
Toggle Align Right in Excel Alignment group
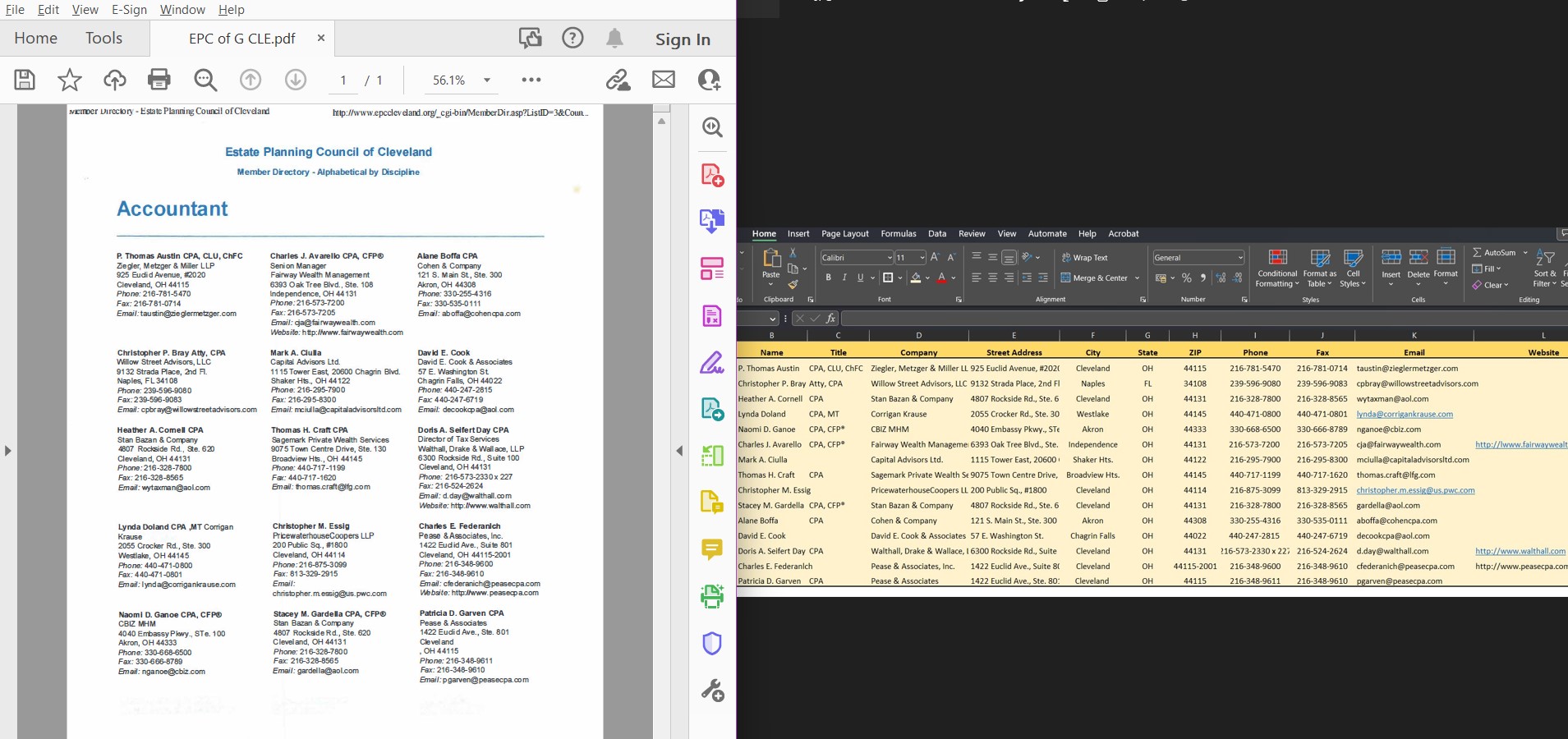click(1009, 278)
